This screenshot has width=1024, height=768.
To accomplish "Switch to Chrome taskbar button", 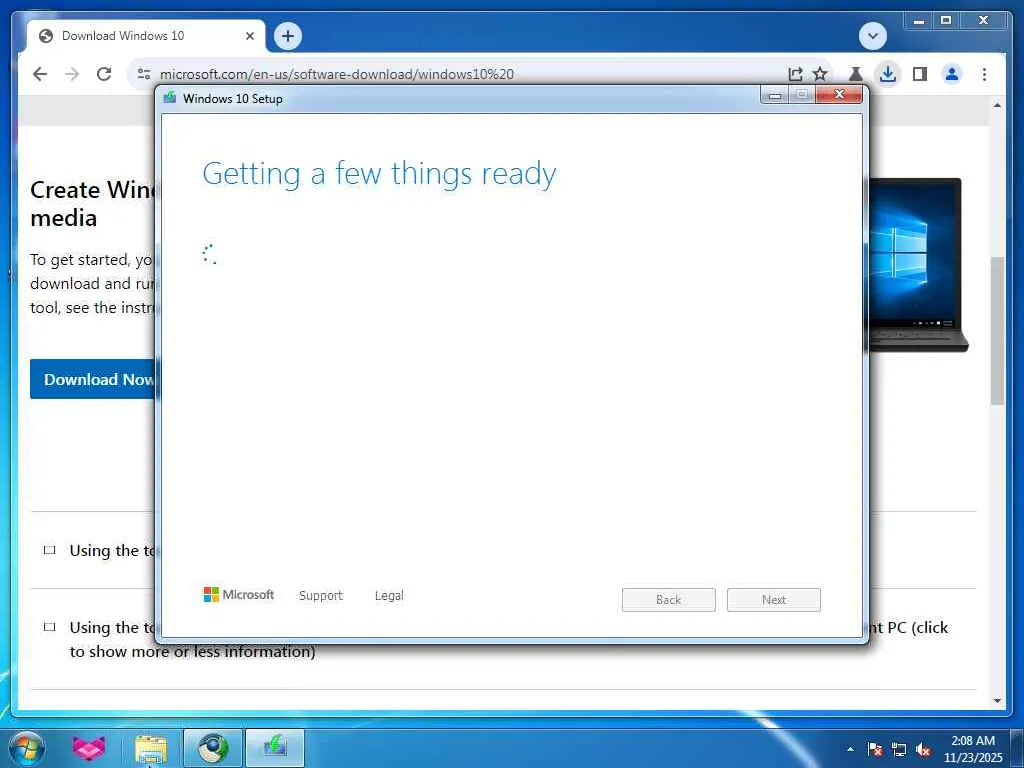I will click(213, 748).
